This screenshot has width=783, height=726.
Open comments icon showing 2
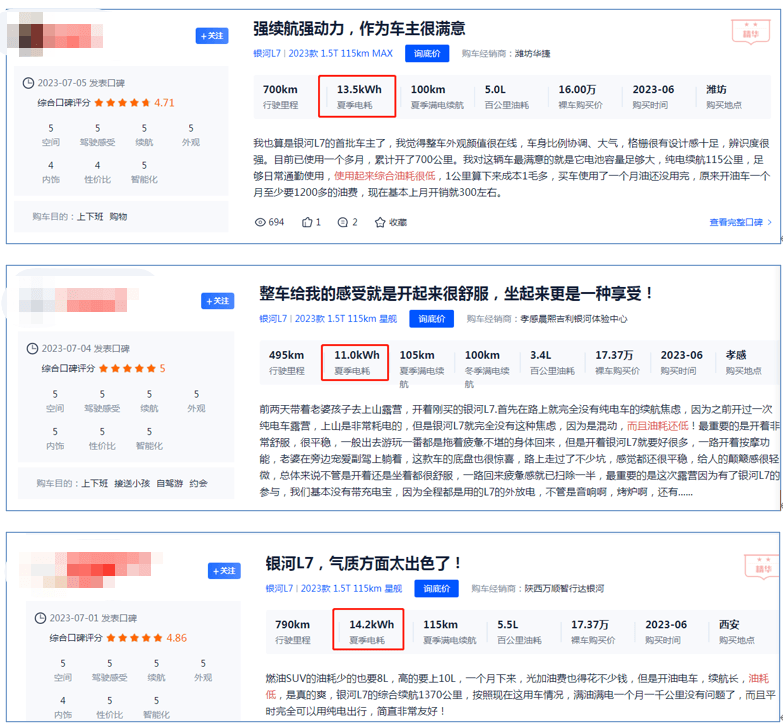pos(343,222)
